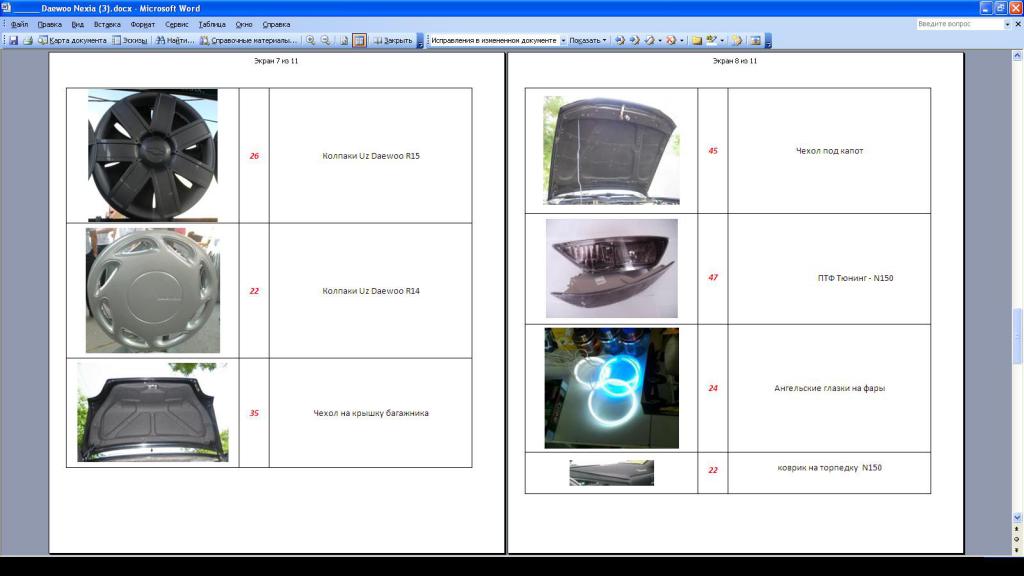The height and width of the screenshot is (576, 1024).
Task: Expand the Показать dropdown menu
Action: coord(588,41)
